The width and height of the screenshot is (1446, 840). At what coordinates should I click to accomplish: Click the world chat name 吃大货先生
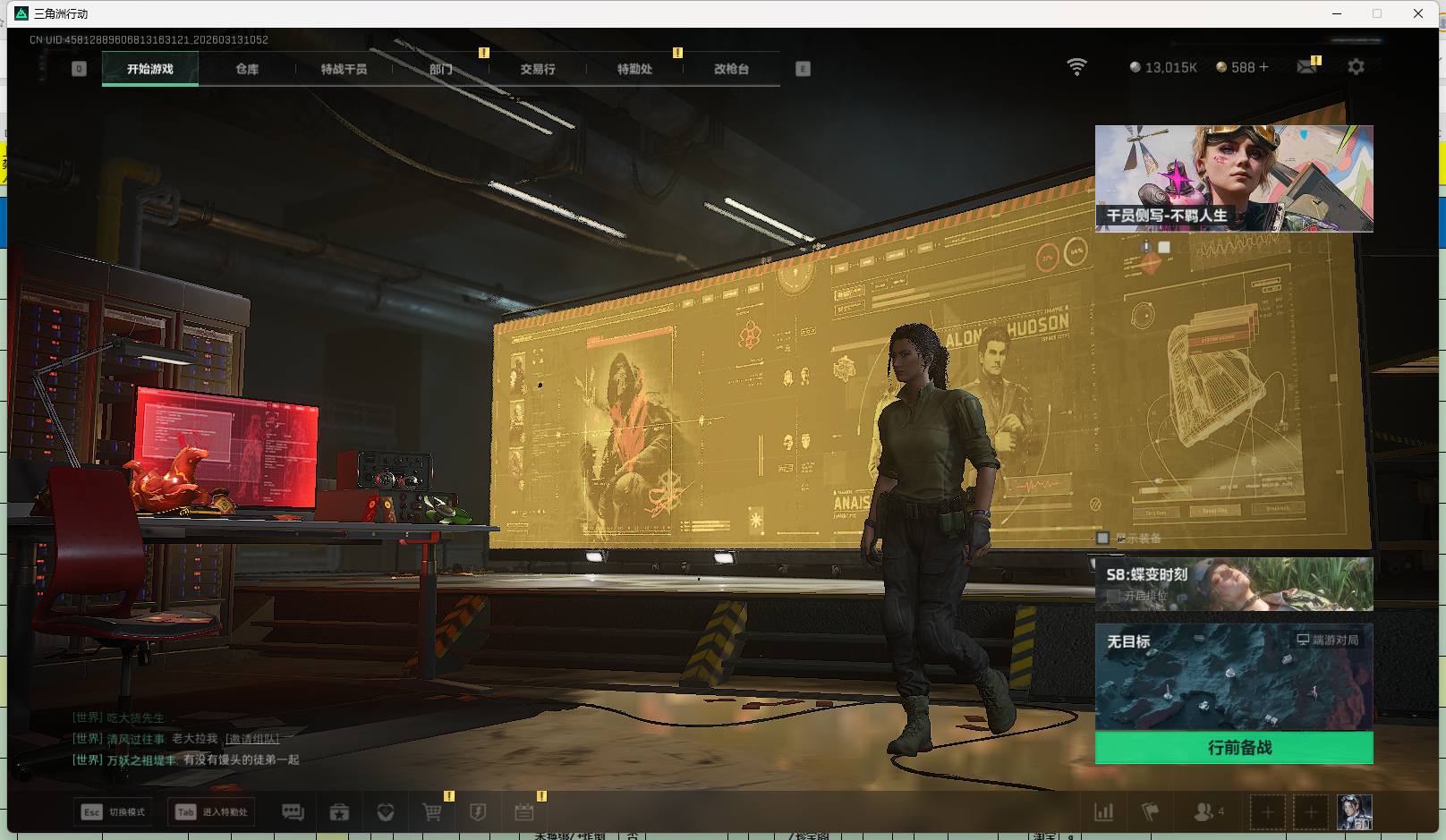136,717
